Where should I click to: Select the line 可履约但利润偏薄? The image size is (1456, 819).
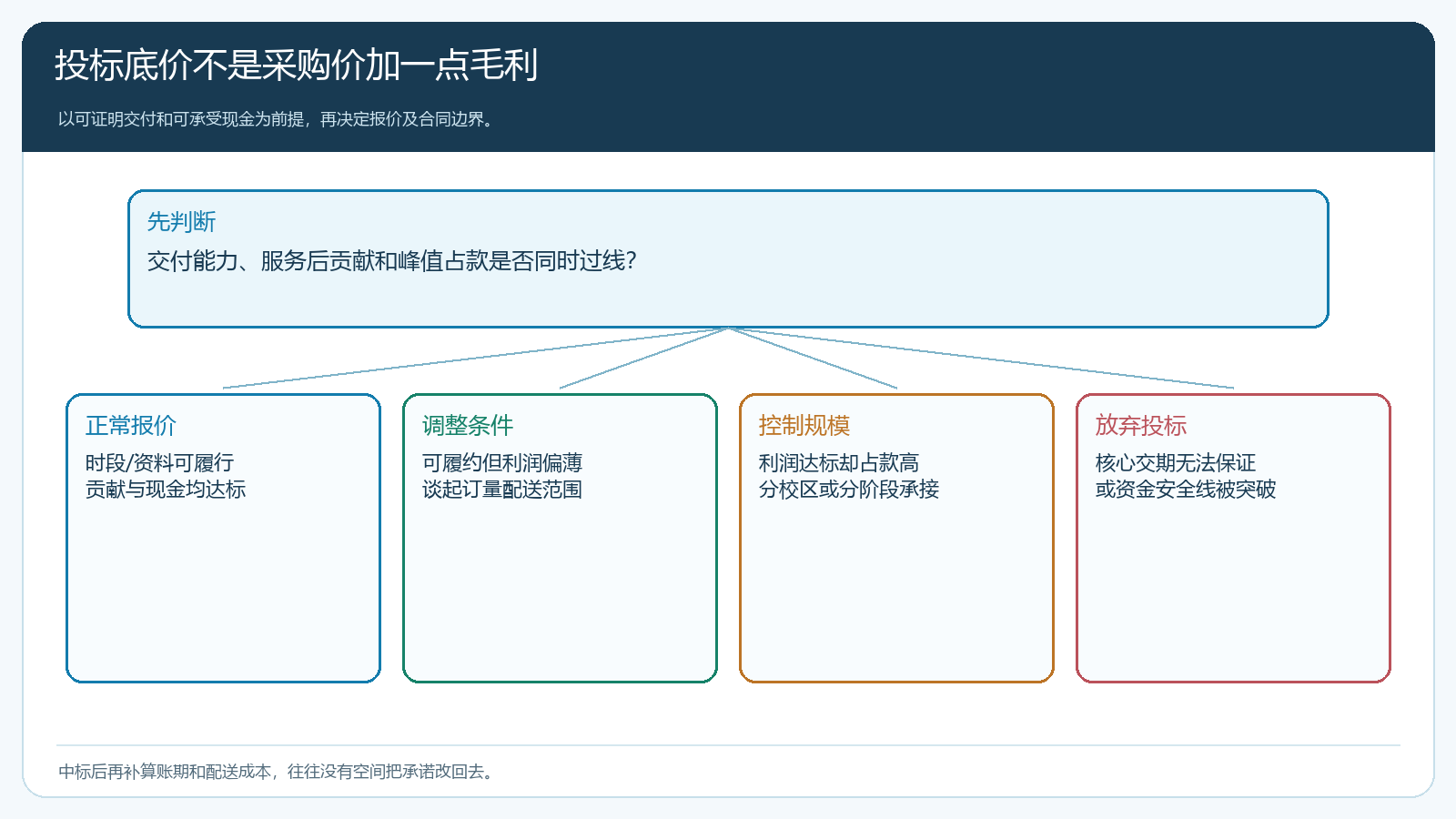coord(502,463)
